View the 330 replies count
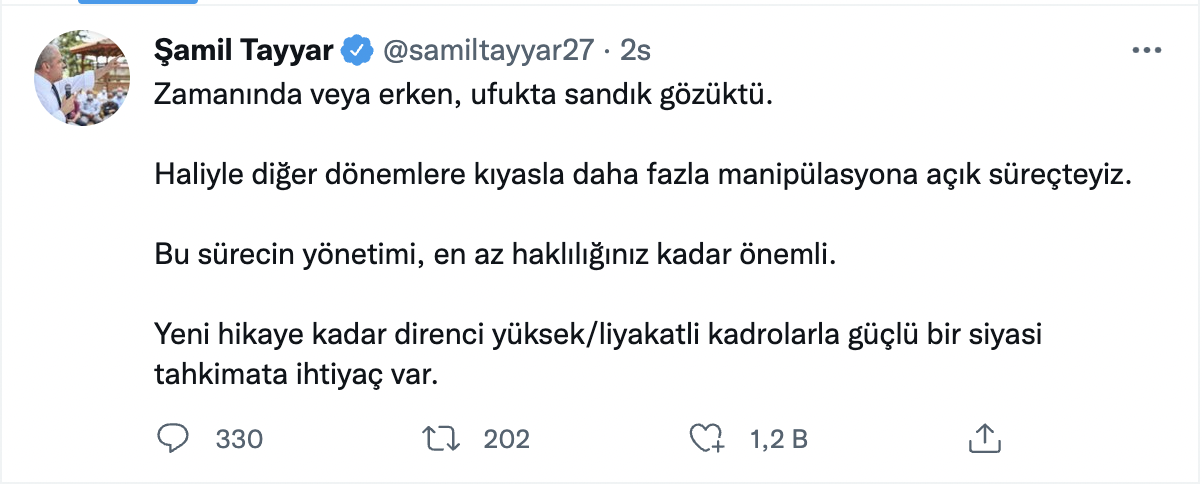The width and height of the screenshot is (1202, 484). pyautogui.click(x=239, y=438)
